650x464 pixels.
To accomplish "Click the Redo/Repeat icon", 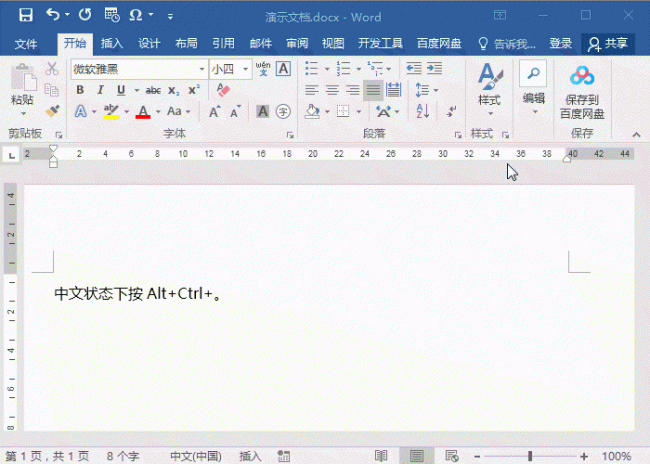I will 85,15.
